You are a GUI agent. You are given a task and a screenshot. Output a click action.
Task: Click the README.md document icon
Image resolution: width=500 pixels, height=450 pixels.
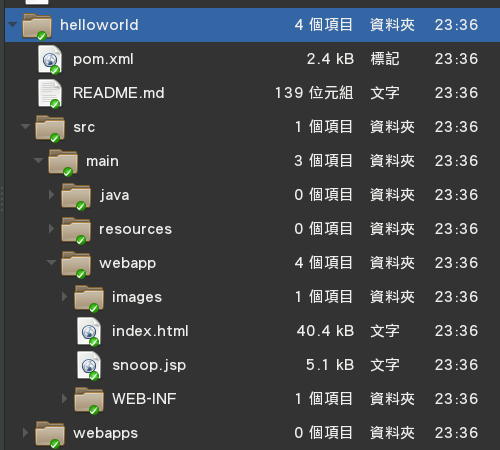50,94
